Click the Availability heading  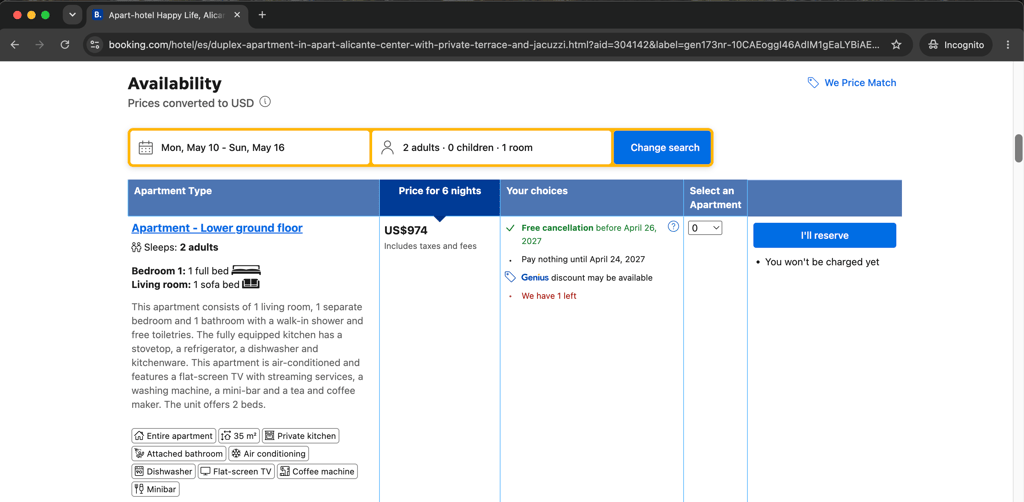(x=174, y=84)
